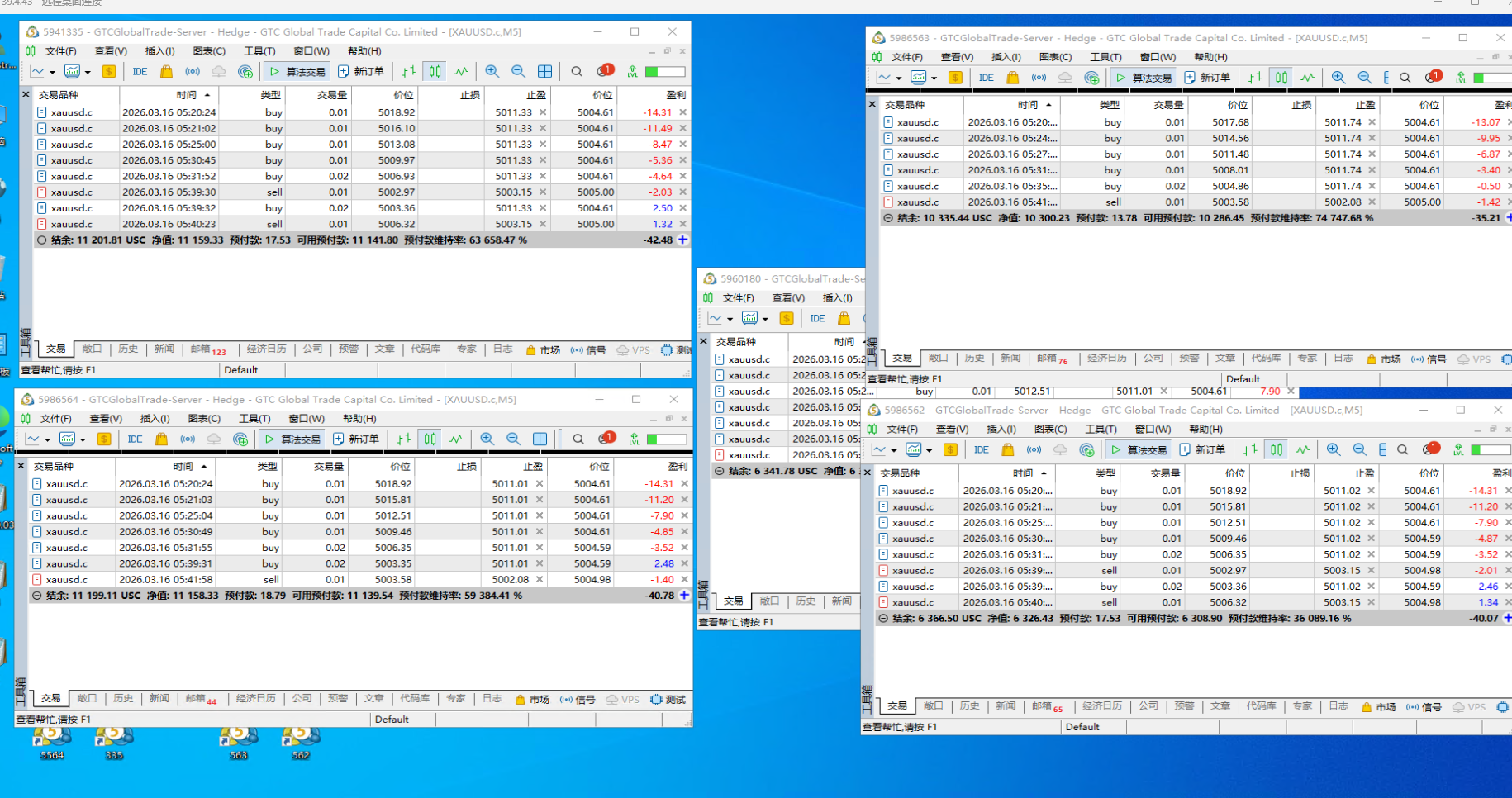Click connection level bar in window 5986564 toolbar
This screenshot has width=1512, height=798.
(666, 439)
